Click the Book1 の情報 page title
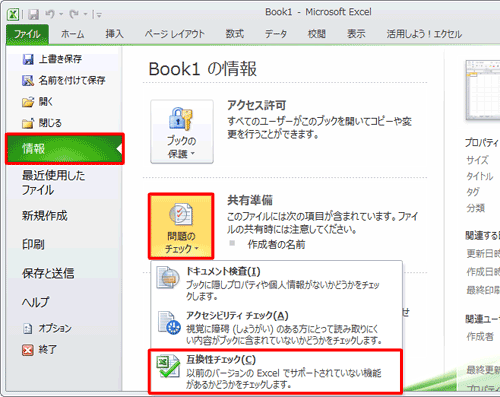 point(203,69)
